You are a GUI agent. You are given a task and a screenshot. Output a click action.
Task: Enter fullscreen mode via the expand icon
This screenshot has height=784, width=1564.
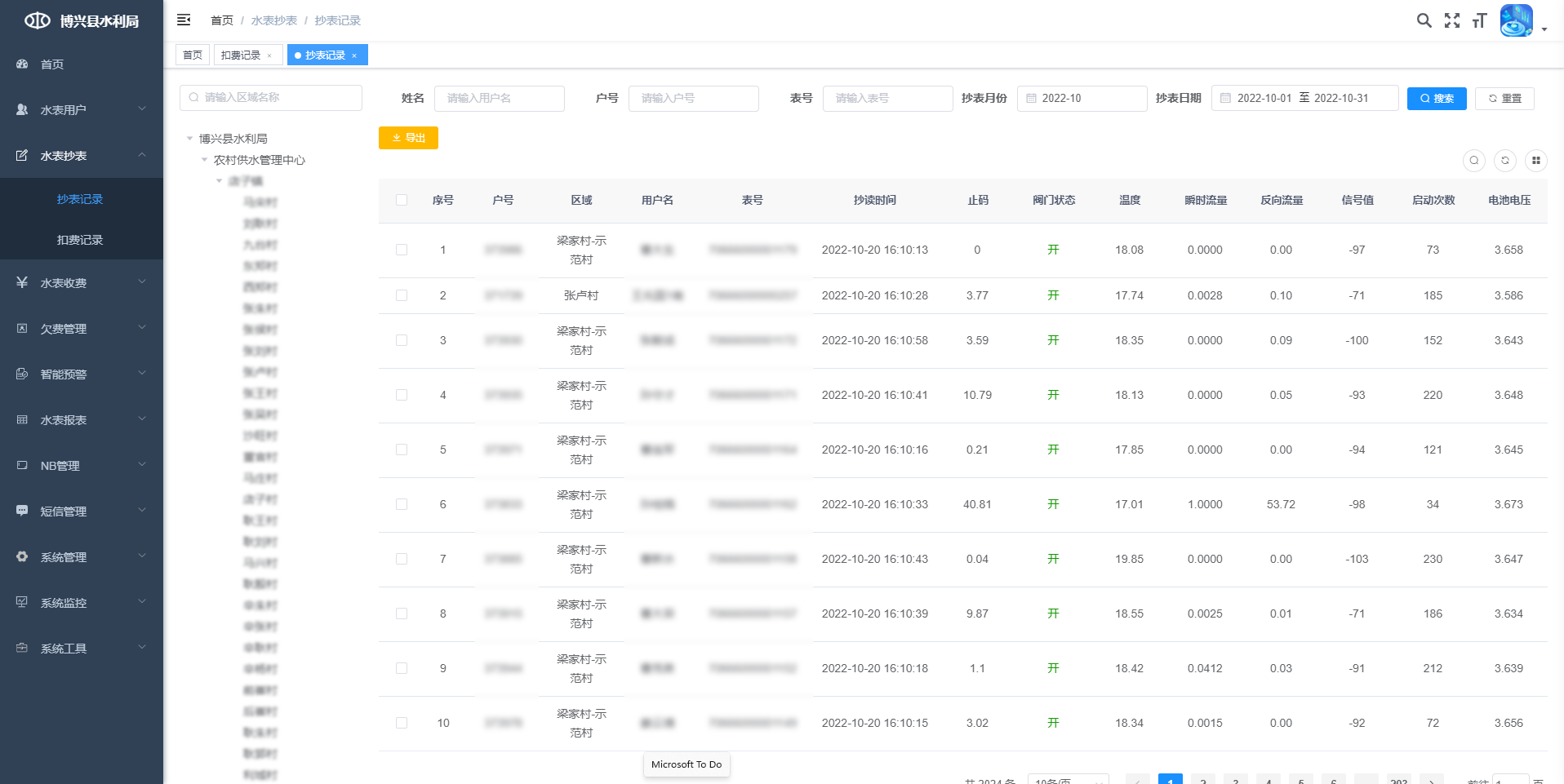pos(1453,20)
